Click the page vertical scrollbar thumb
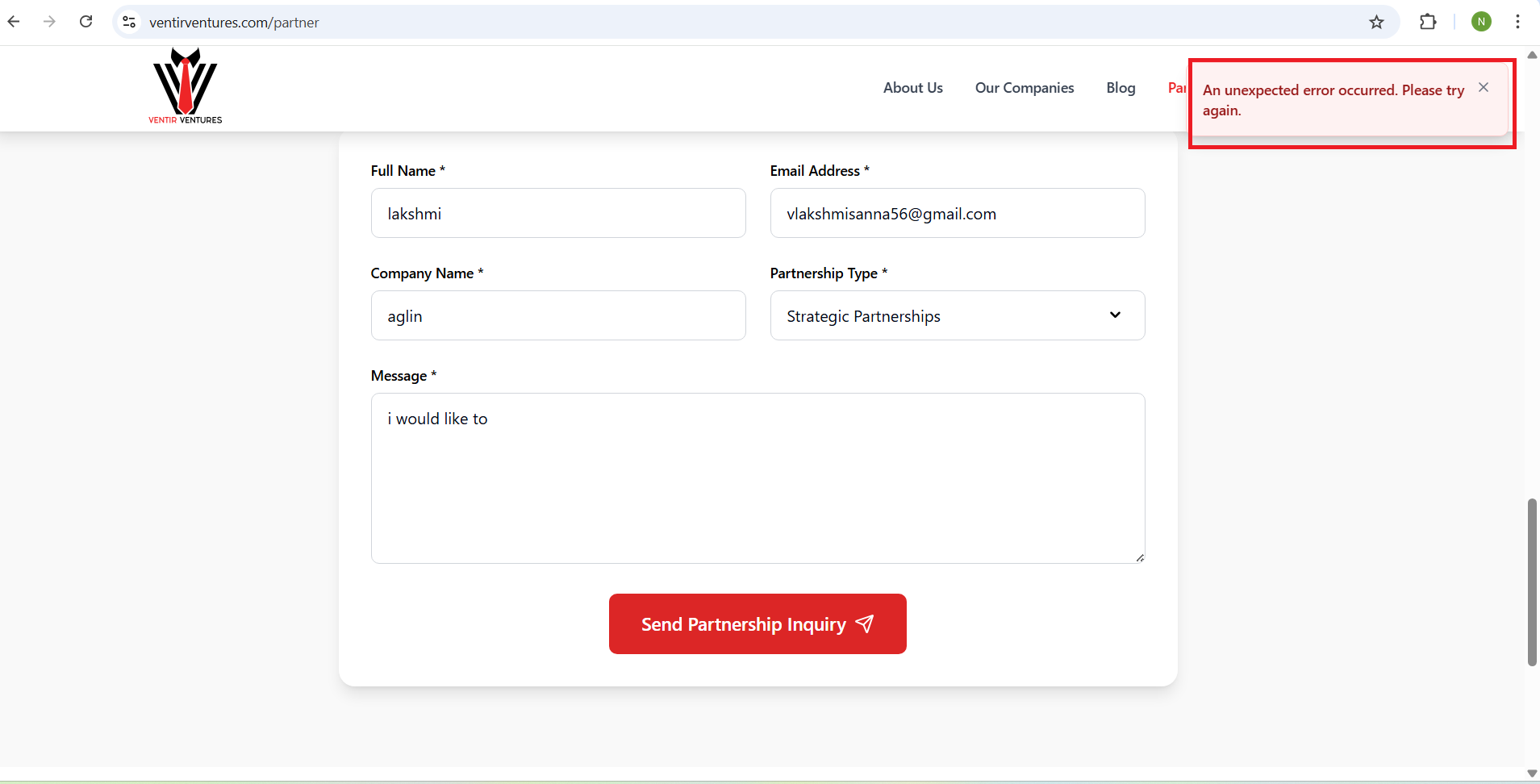Viewport: 1540px width, 784px height. 1531,582
